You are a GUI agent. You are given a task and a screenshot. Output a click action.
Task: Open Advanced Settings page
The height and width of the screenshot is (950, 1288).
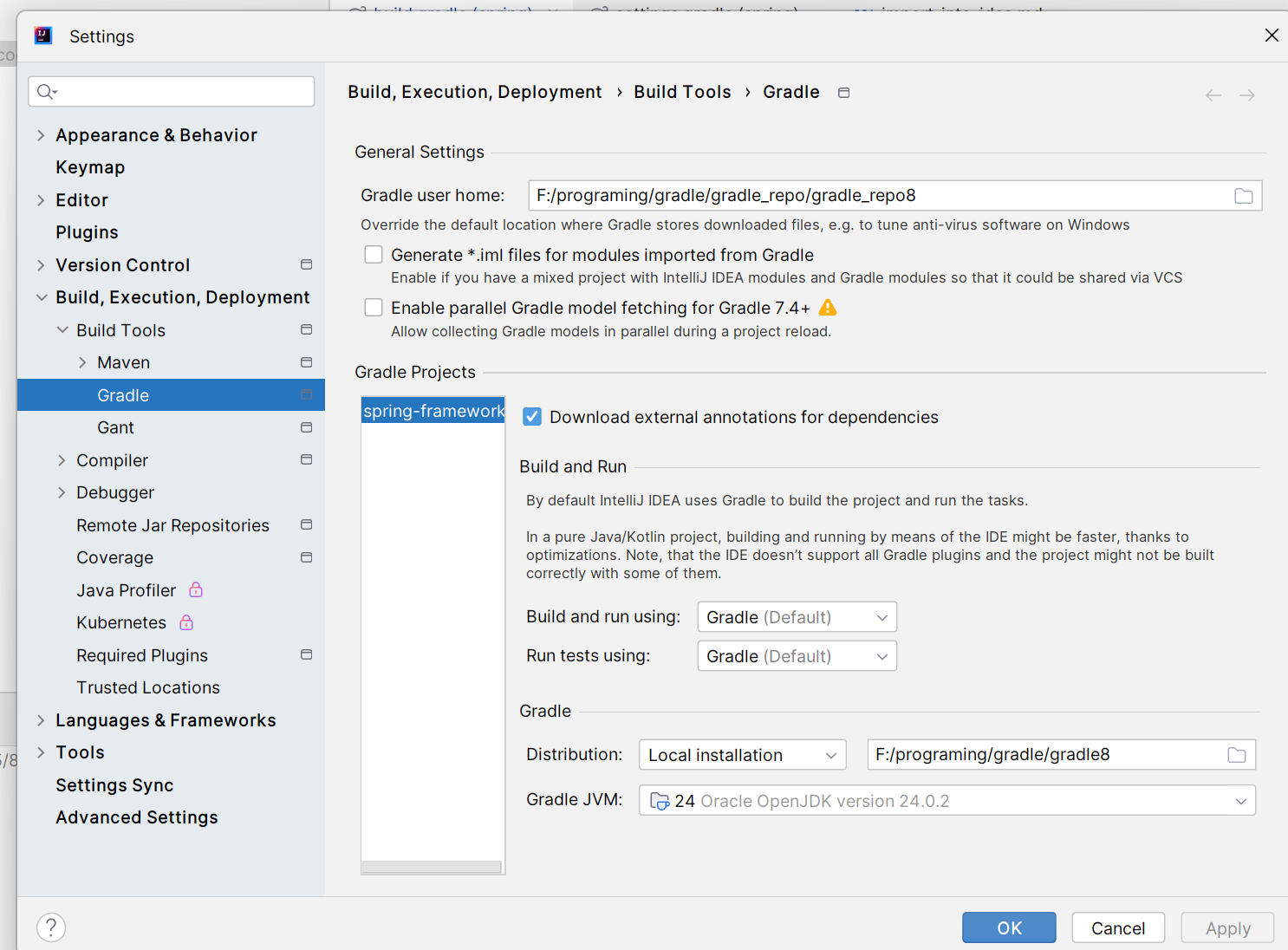point(137,817)
